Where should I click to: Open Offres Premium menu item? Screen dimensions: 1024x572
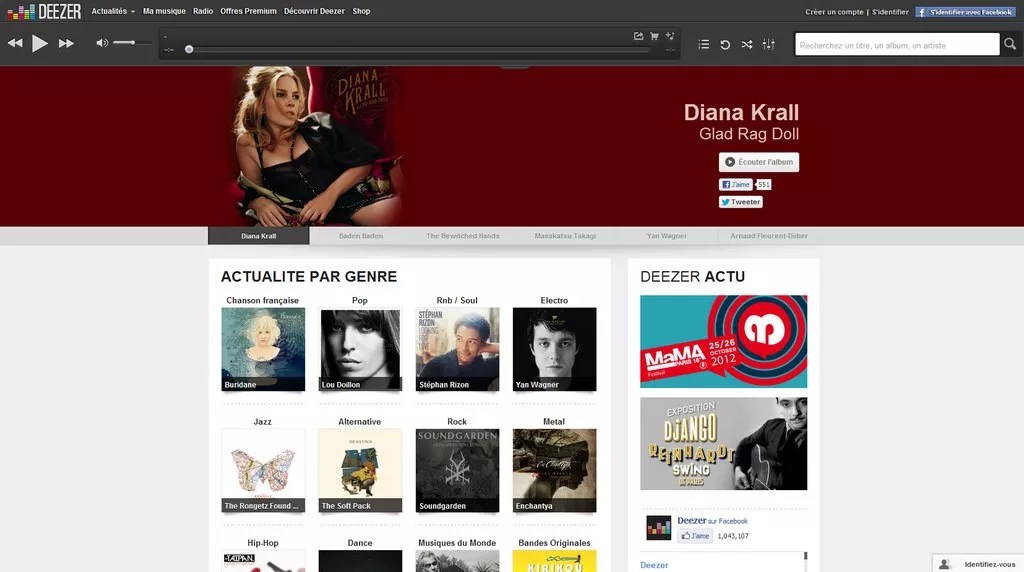click(x=248, y=11)
